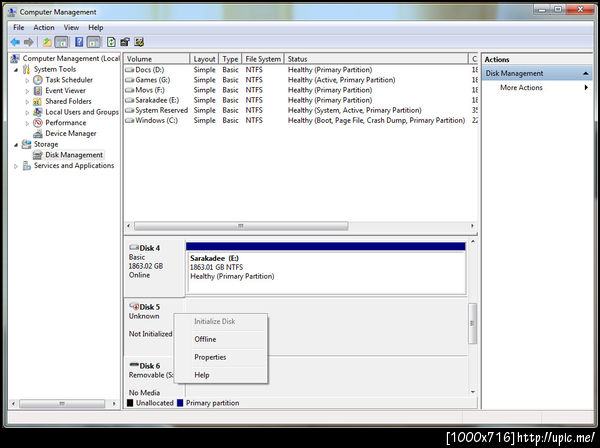
Task: Open the blue Help toolbar icon
Action: (79, 42)
